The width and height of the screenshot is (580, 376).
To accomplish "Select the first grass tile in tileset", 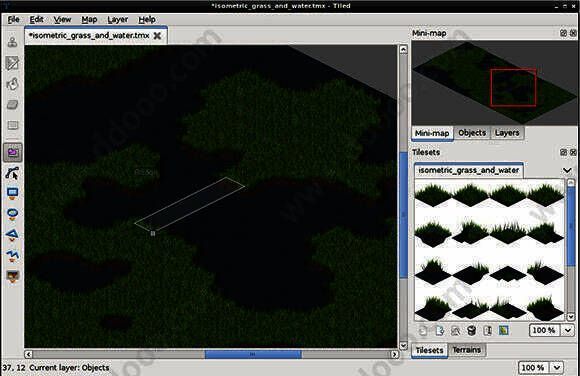I will (433, 195).
